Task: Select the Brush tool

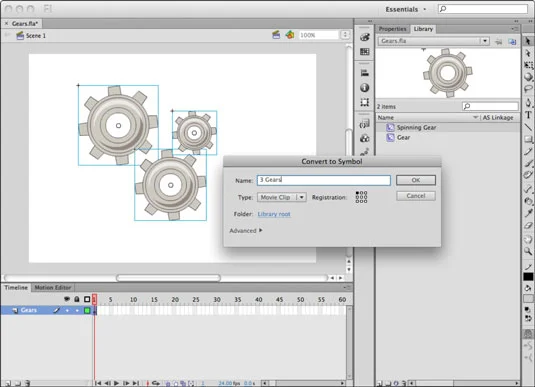Action: tap(528, 163)
